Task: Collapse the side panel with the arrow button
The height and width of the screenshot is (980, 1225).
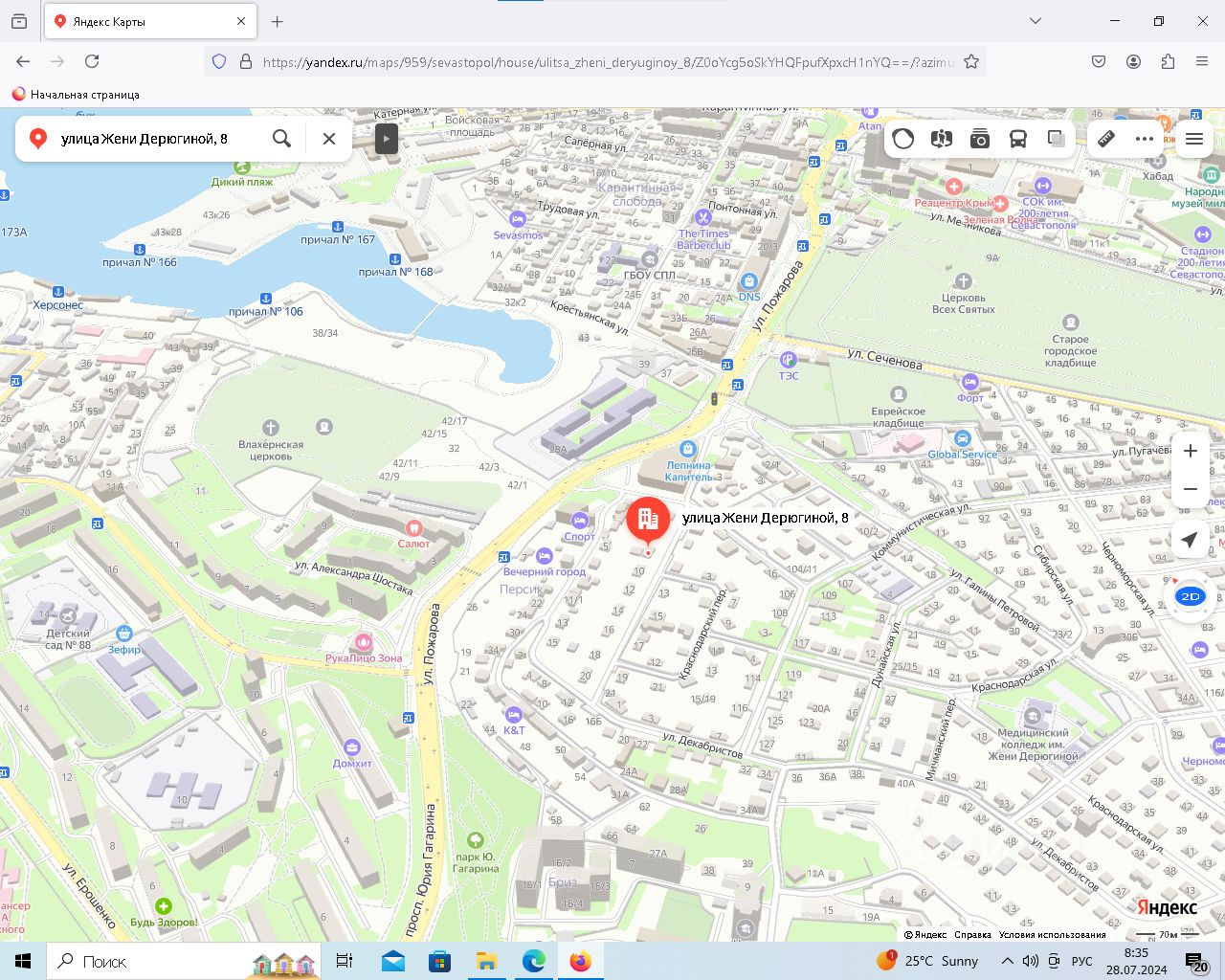Action: click(386, 139)
